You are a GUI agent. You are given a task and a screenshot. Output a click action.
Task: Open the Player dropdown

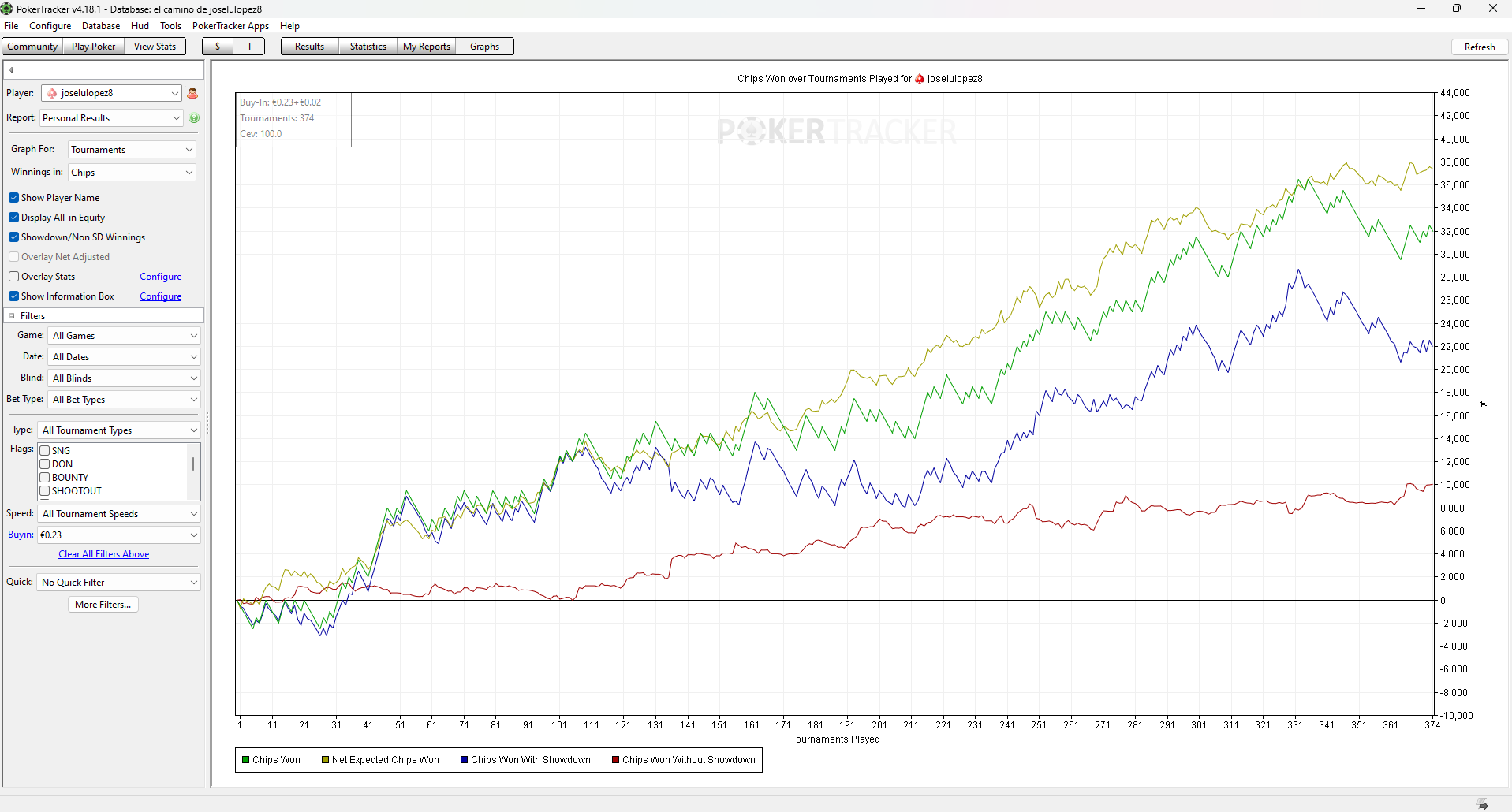pyautogui.click(x=112, y=93)
